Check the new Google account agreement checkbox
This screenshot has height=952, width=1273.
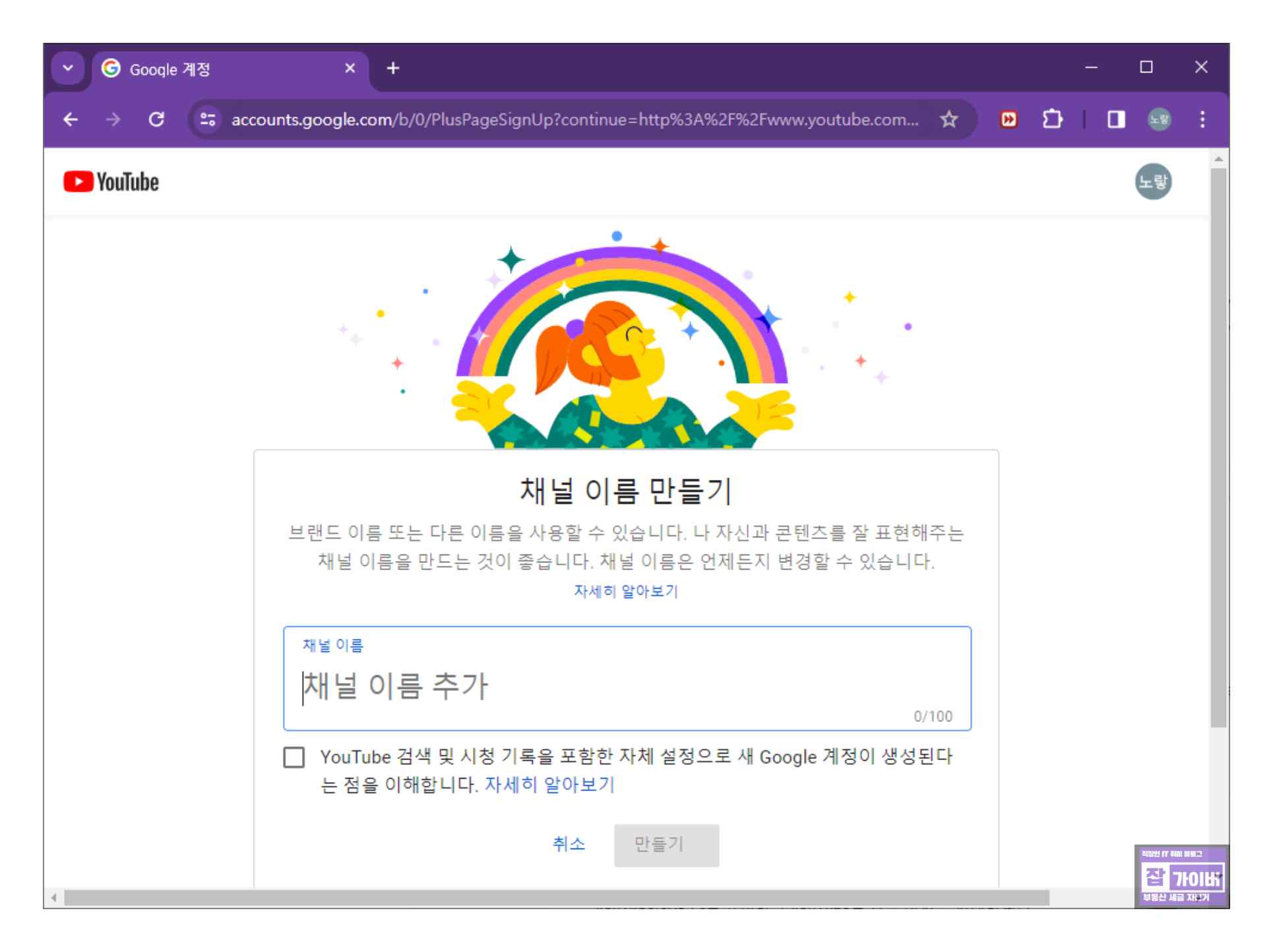click(x=294, y=757)
